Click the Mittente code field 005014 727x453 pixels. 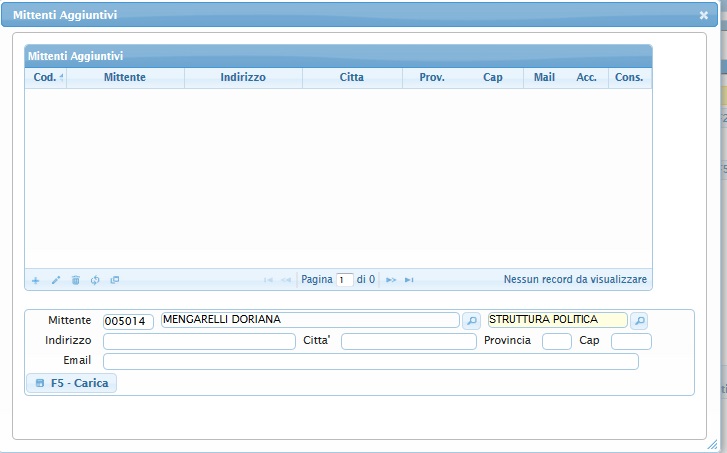(128, 321)
